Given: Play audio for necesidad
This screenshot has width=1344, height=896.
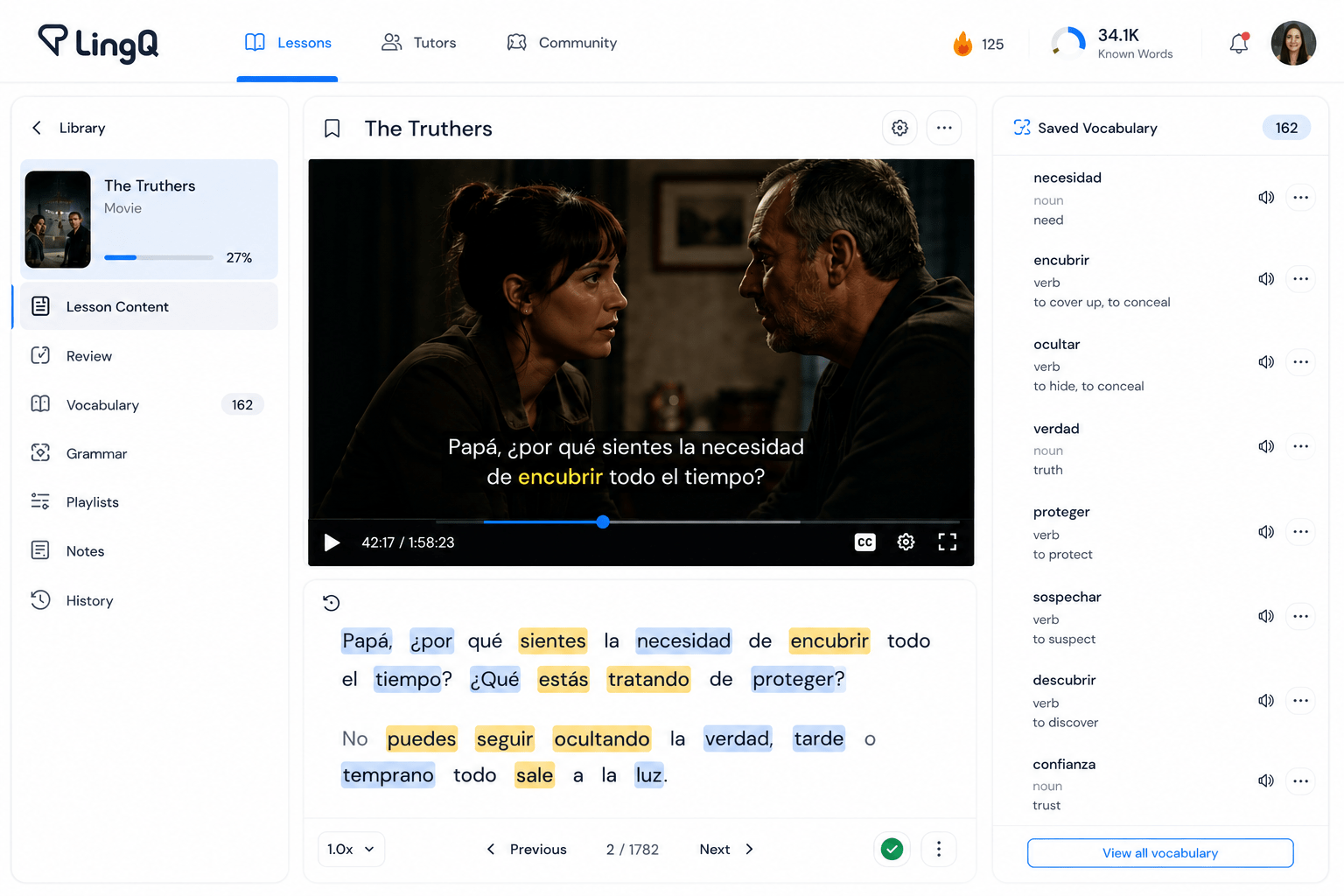Looking at the screenshot, I should pos(1266,198).
